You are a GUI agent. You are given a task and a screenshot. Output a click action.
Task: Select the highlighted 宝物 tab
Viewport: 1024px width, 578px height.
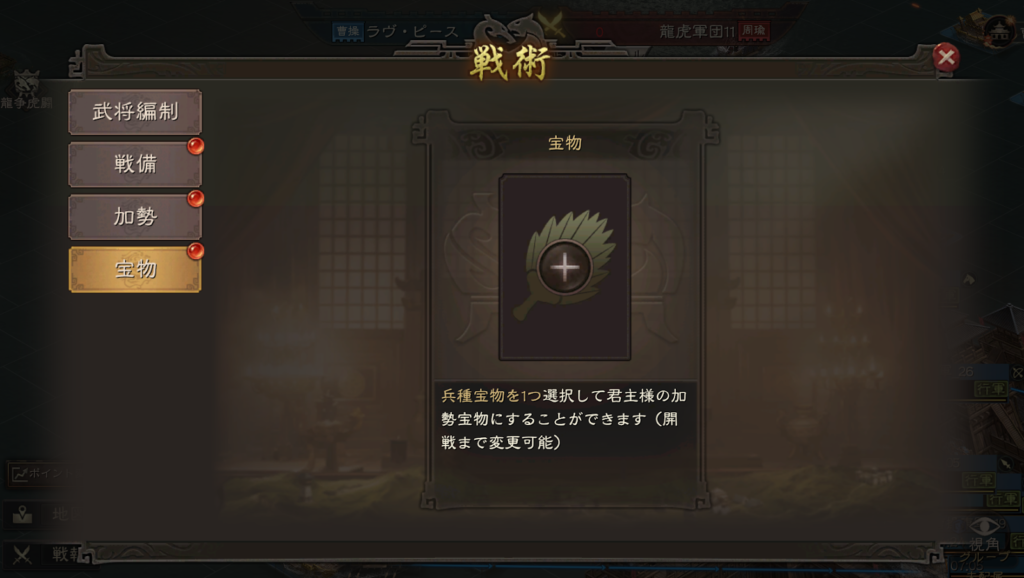(x=135, y=269)
